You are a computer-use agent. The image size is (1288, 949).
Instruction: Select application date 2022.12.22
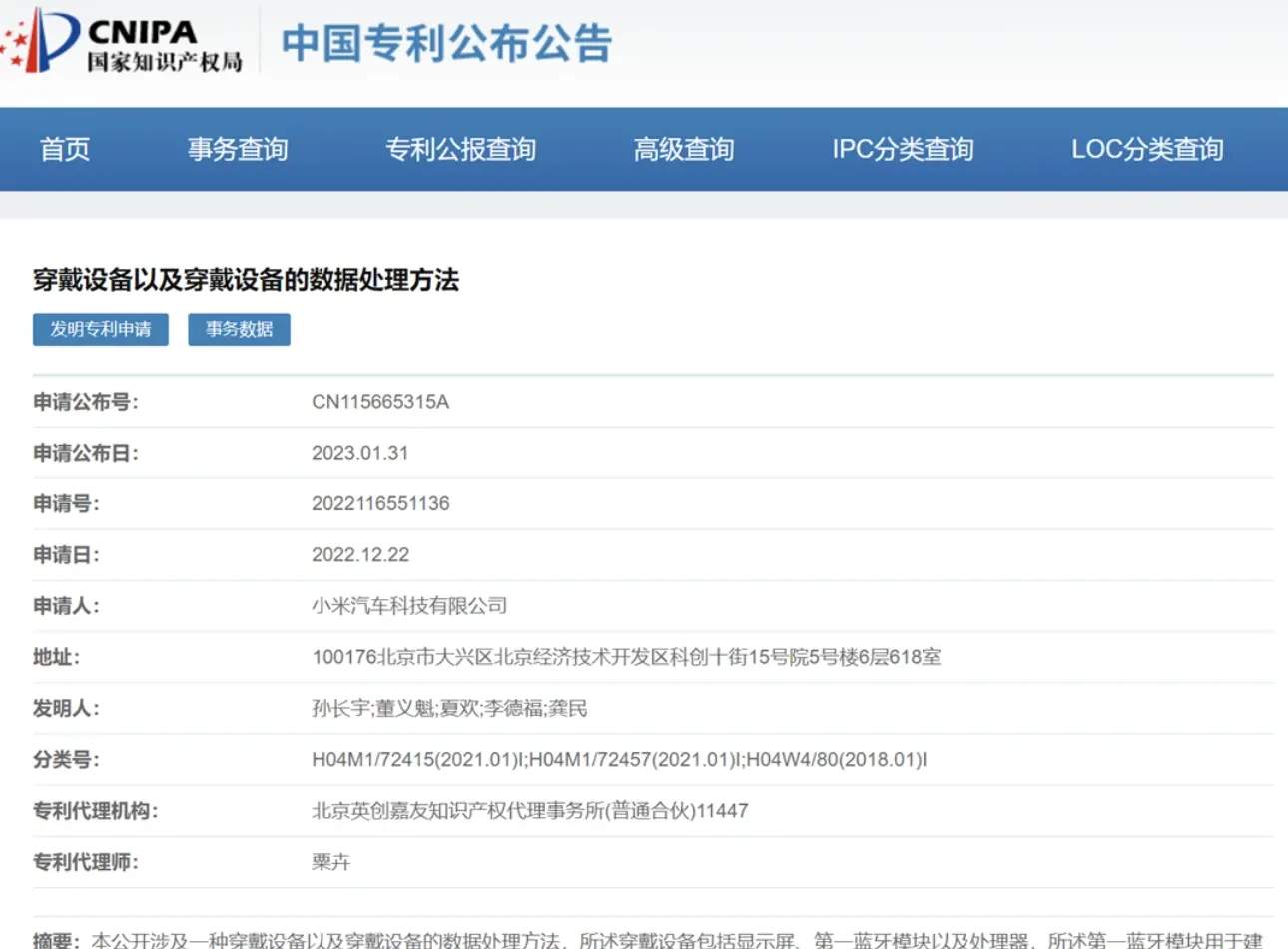tap(360, 555)
